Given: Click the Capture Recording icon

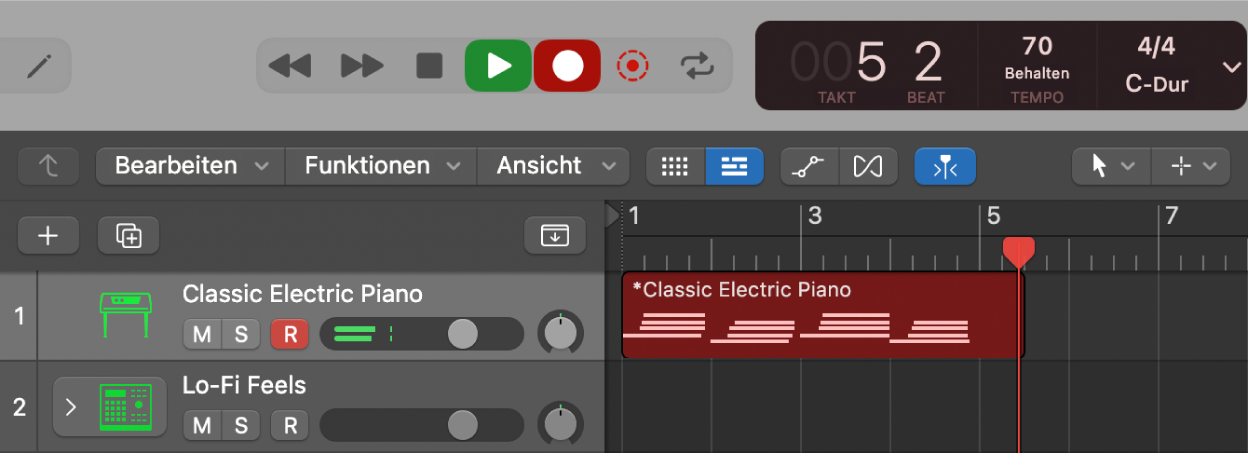Looking at the screenshot, I should coord(632,66).
